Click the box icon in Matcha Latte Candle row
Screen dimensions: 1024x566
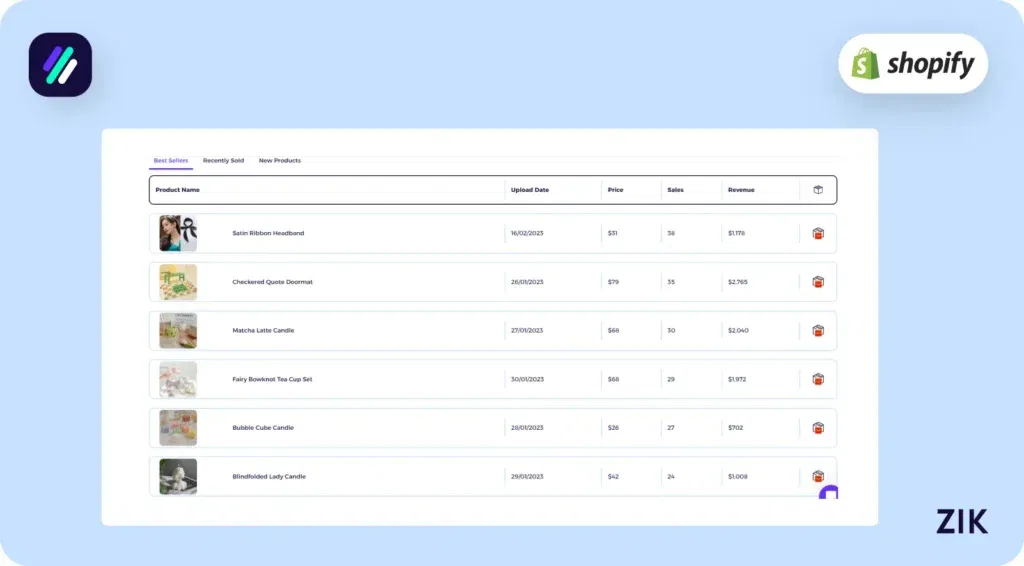(818, 331)
